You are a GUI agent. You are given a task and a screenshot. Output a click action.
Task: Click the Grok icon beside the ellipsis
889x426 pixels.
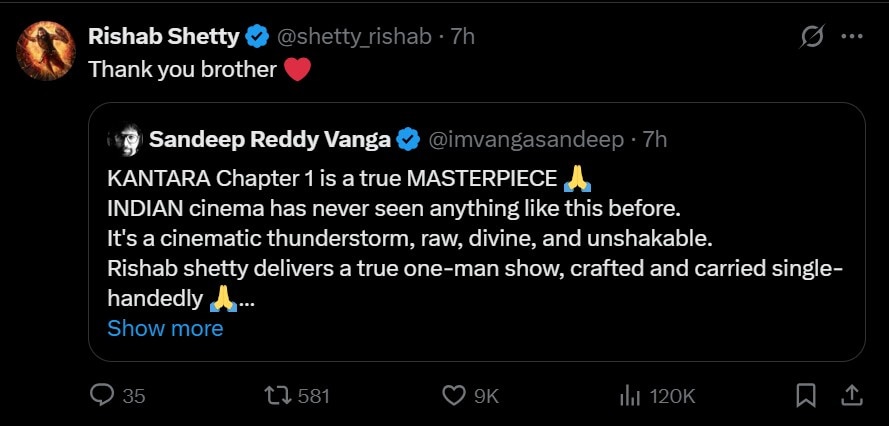pyautogui.click(x=813, y=37)
